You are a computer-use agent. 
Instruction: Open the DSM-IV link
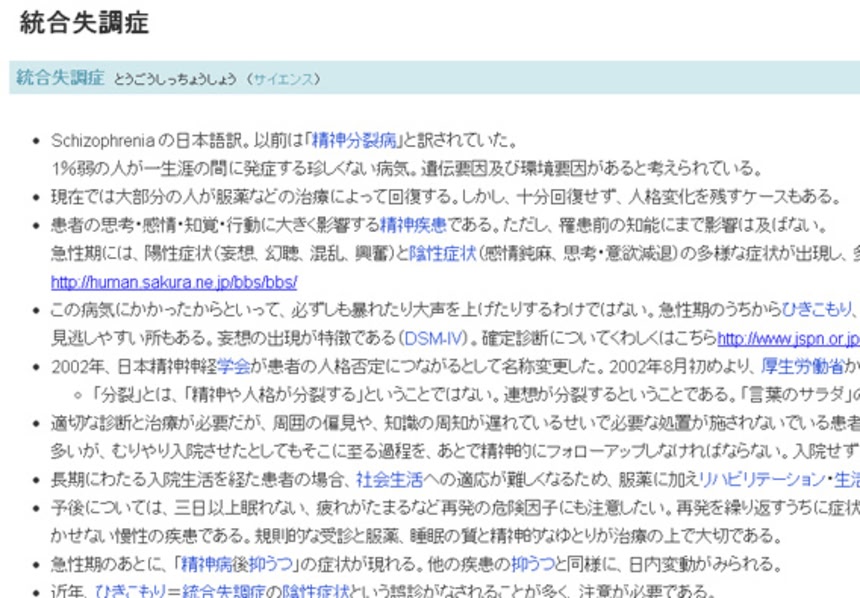pyautogui.click(x=427, y=338)
